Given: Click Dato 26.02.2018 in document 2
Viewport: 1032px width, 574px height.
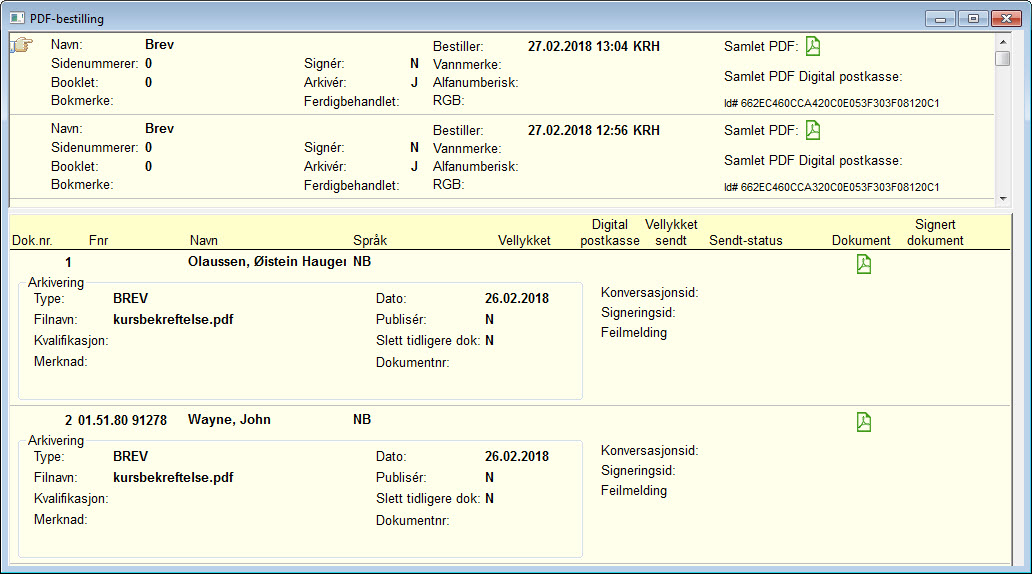Looking at the screenshot, I should (x=517, y=456).
